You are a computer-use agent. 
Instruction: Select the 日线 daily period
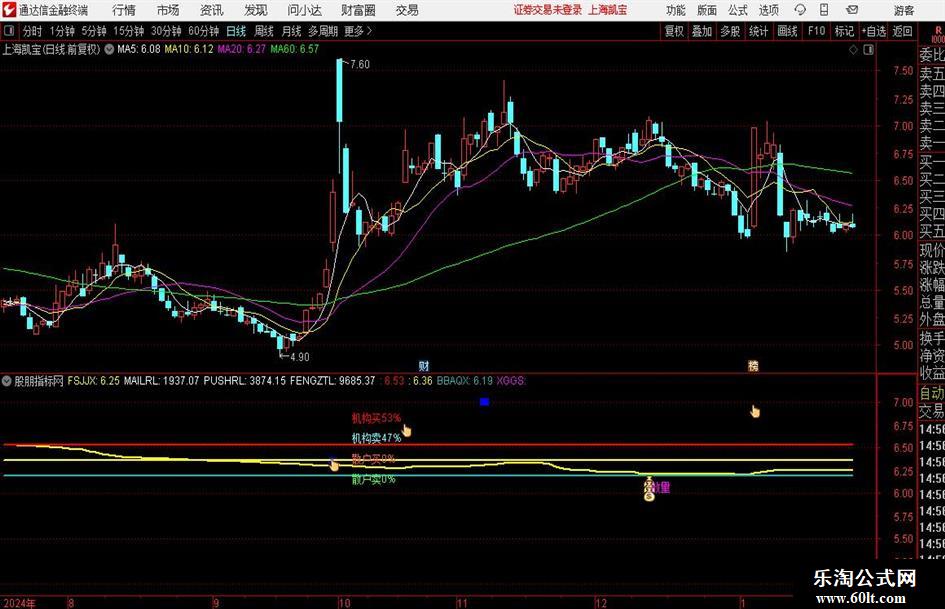pos(236,31)
